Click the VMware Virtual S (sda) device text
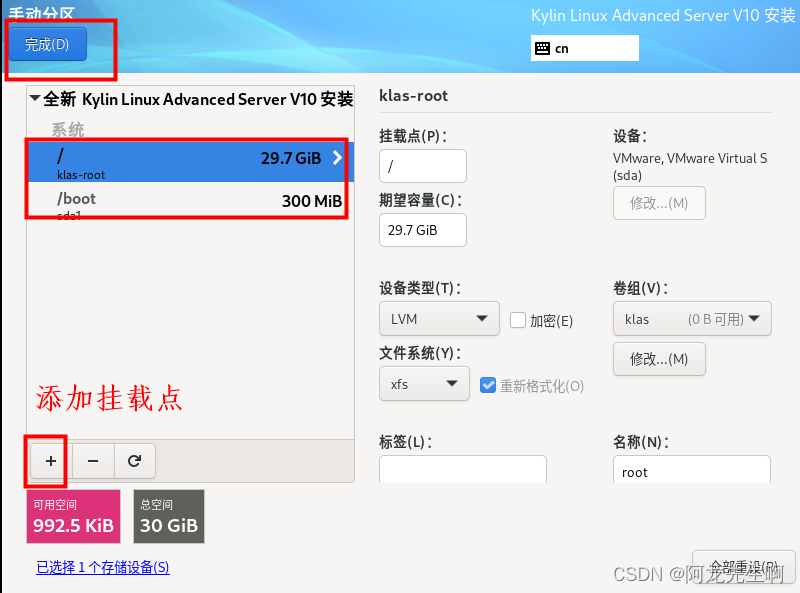 click(690, 166)
